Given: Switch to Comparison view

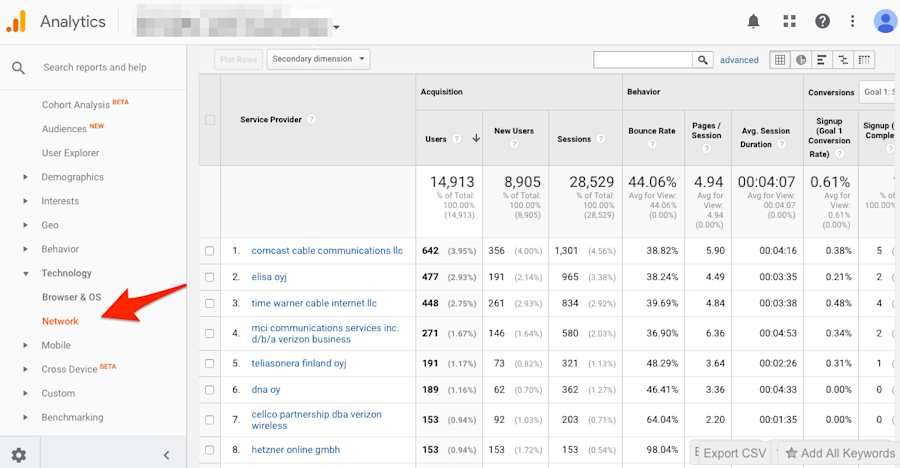Looking at the screenshot, I should click(x=843, y=60).
